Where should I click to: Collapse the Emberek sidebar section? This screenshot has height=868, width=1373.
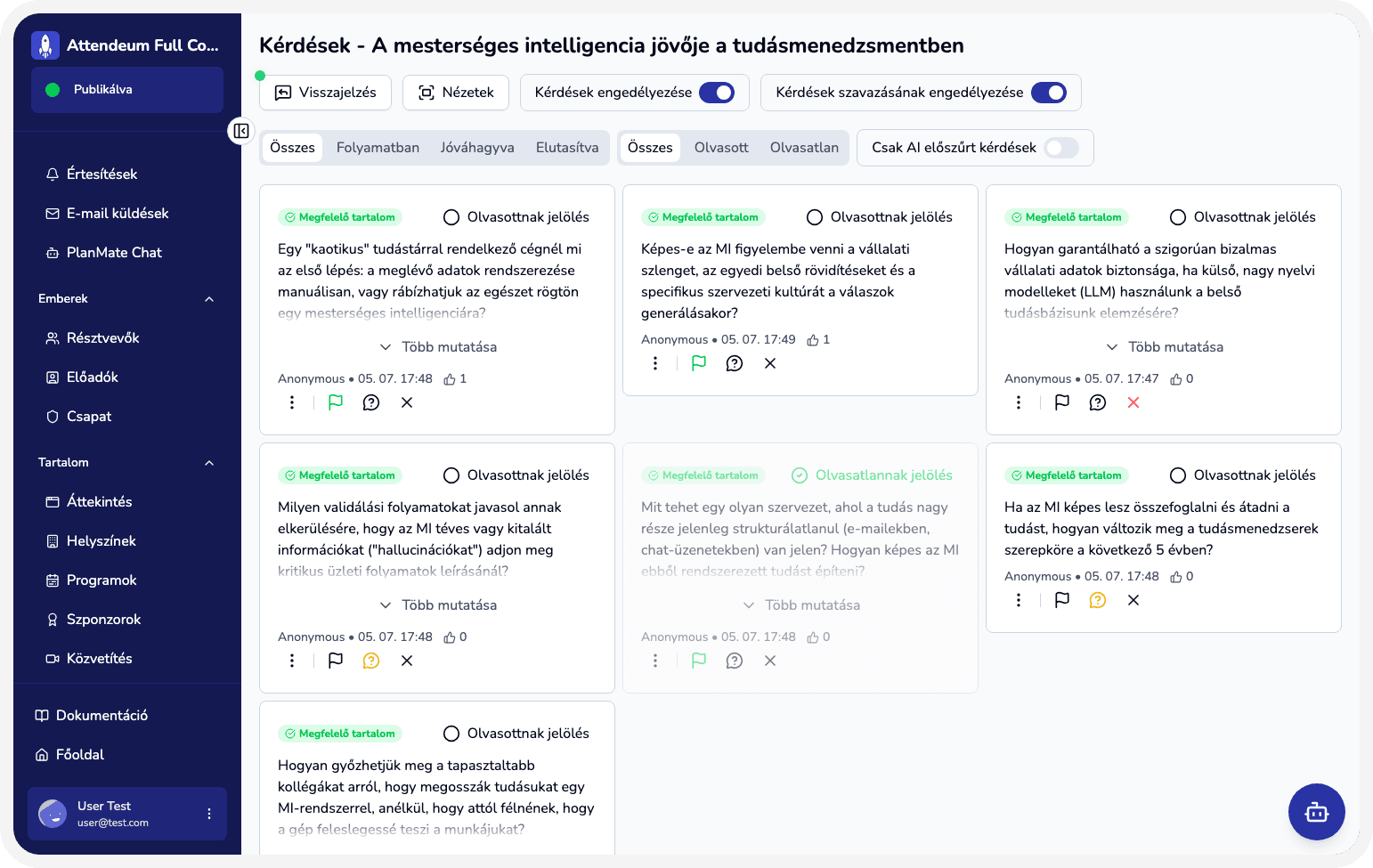(x=209, y=299)
